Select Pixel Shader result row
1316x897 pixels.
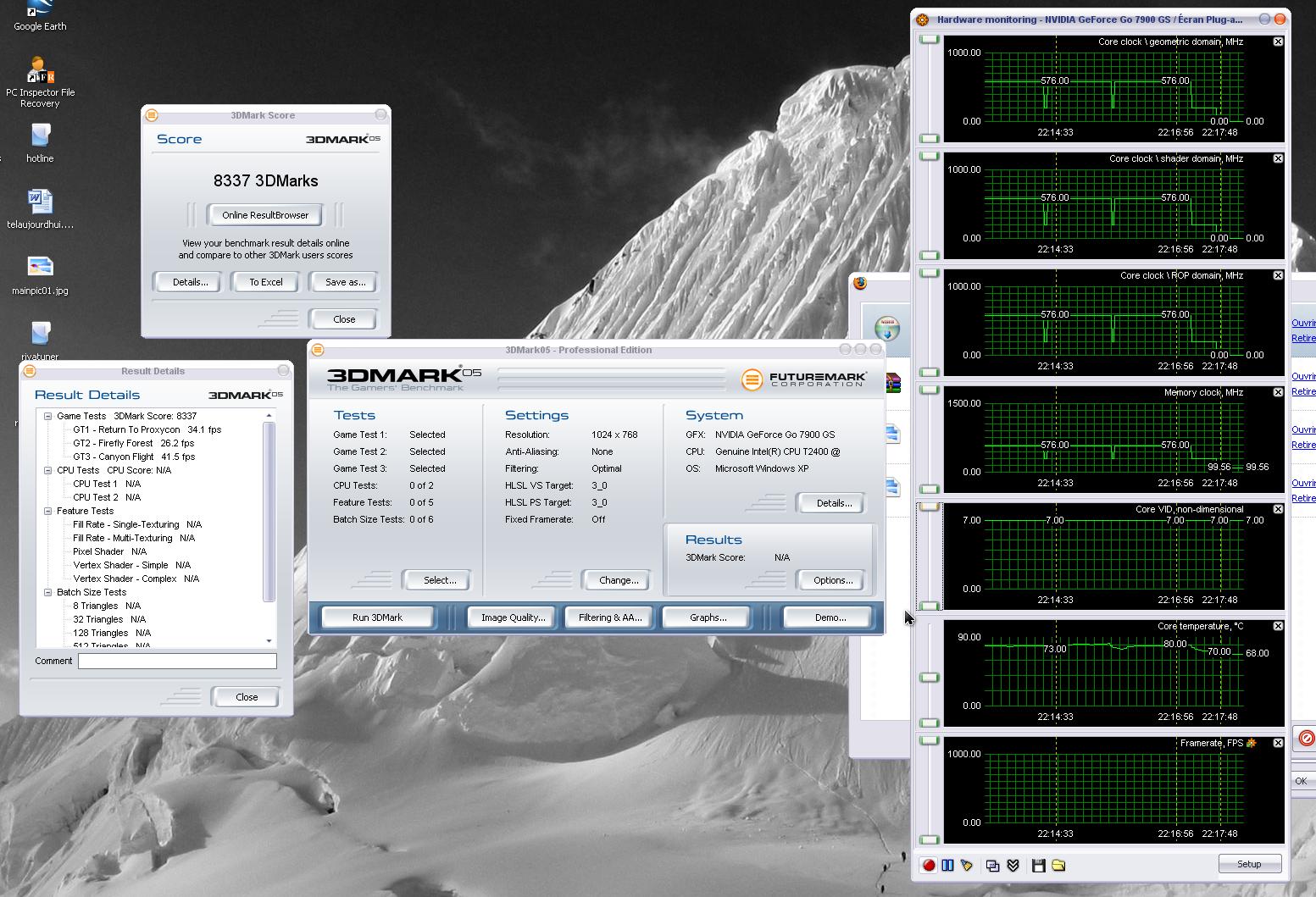click(x=109, y=551)
